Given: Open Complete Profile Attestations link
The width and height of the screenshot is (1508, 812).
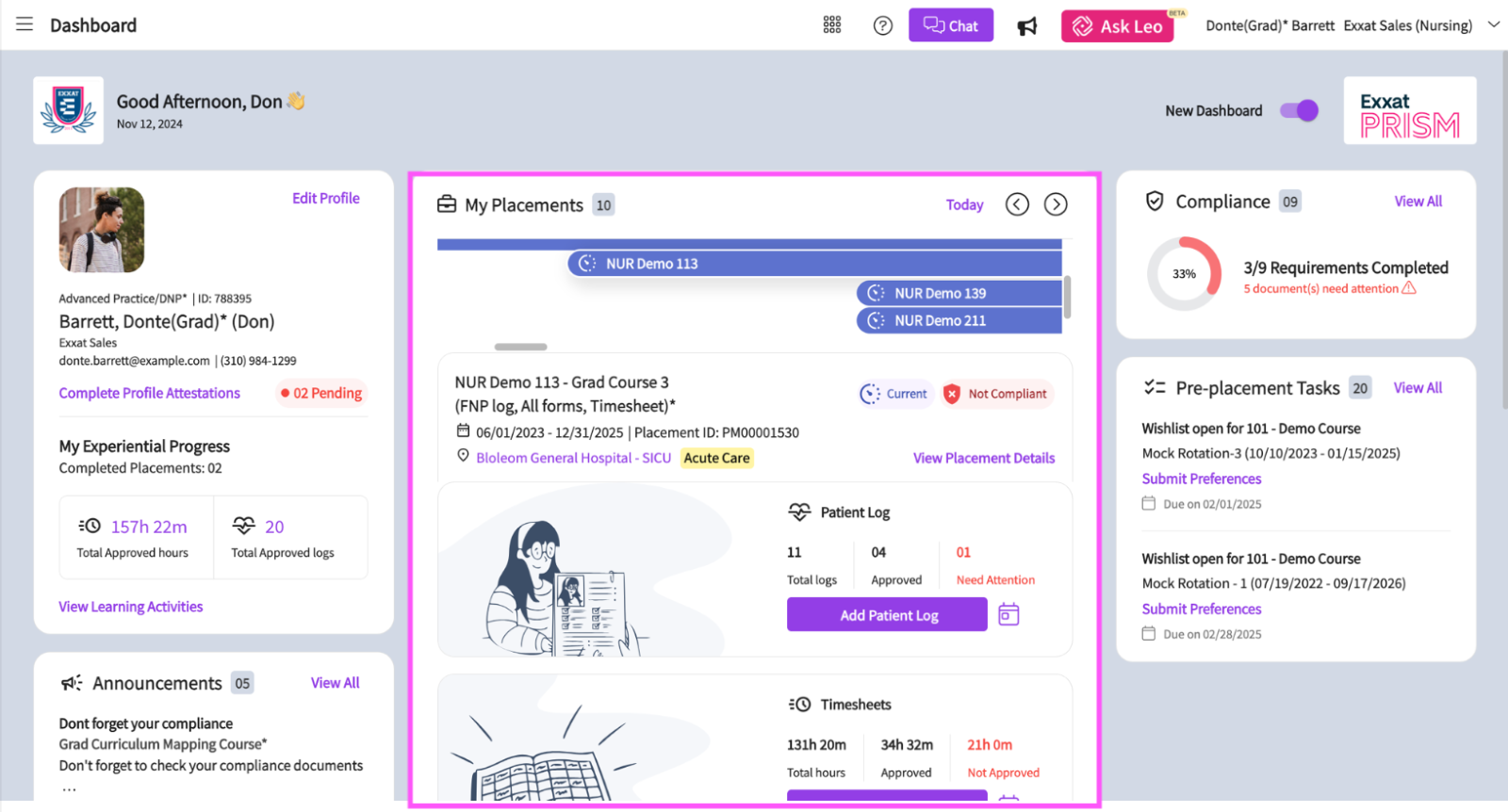Looking at the screenshot, I should pyautogui.click(x=150, y=393).
